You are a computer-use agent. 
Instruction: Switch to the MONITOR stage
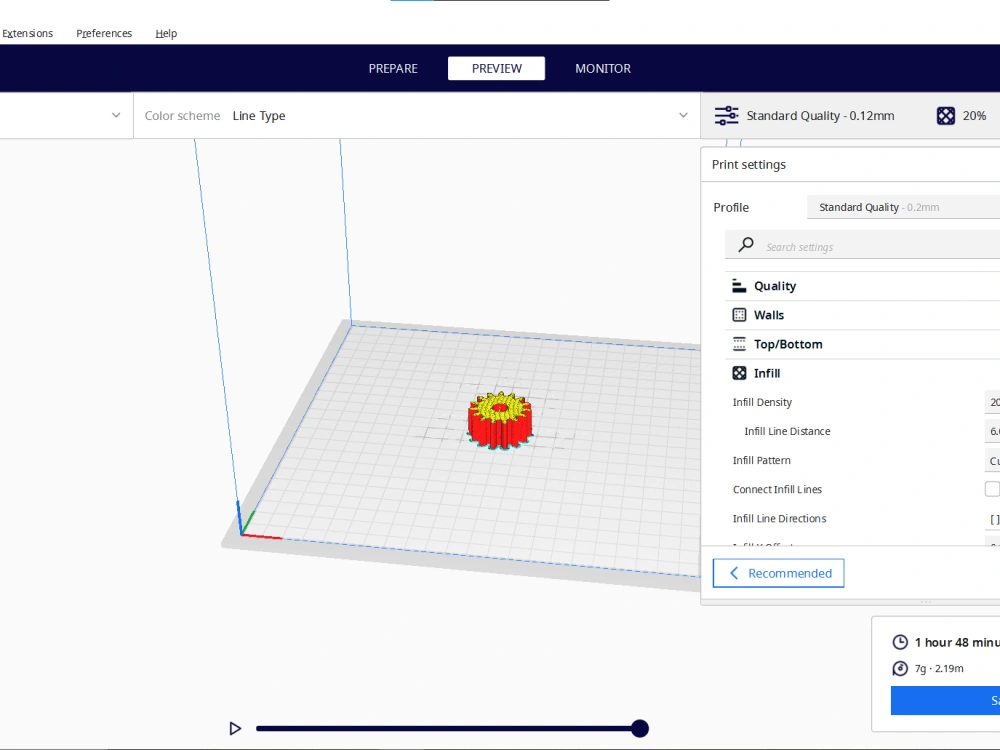point(603,68)
